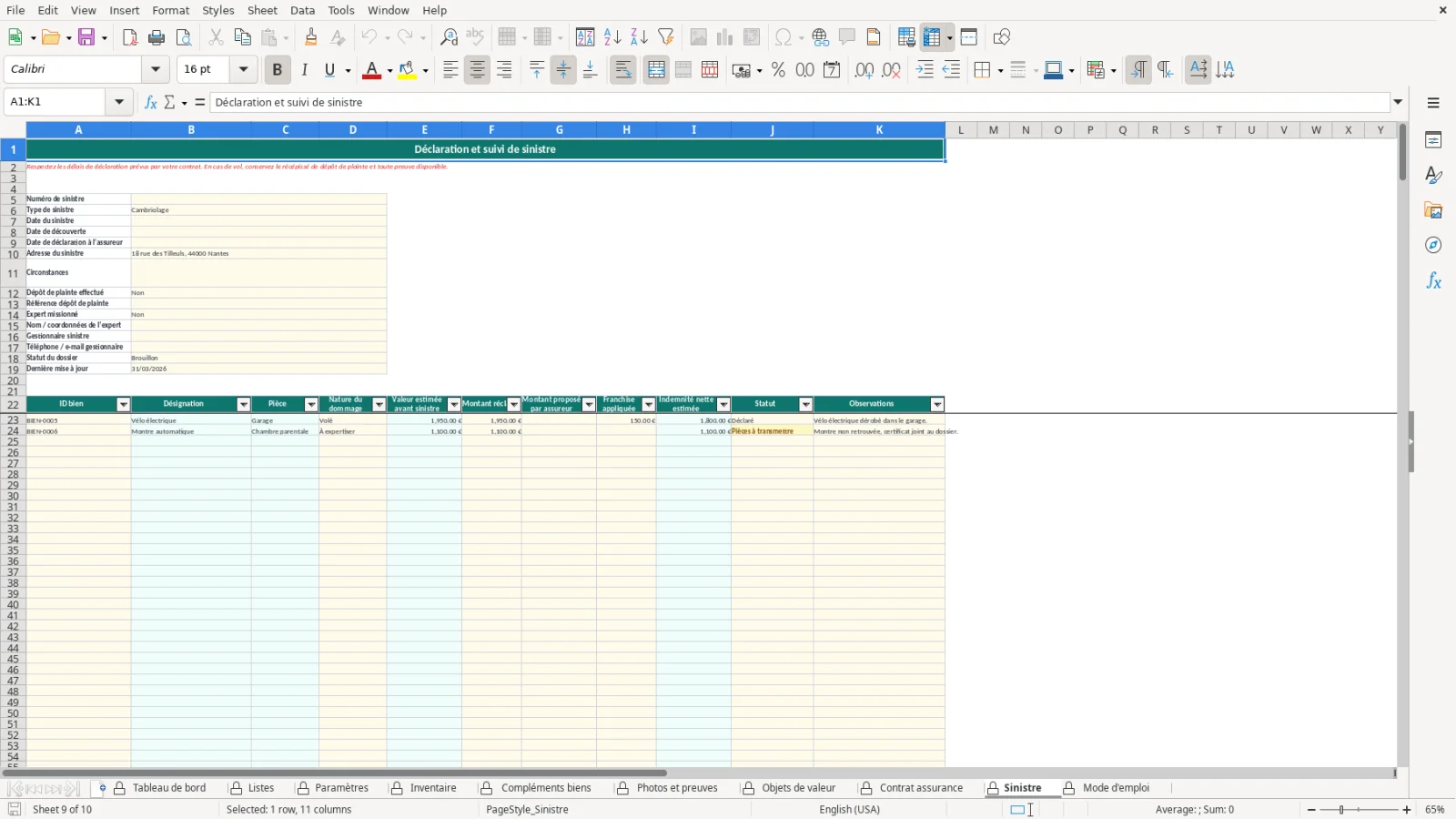
Task: Toggle Italic formatting
Action: [304, 70]
